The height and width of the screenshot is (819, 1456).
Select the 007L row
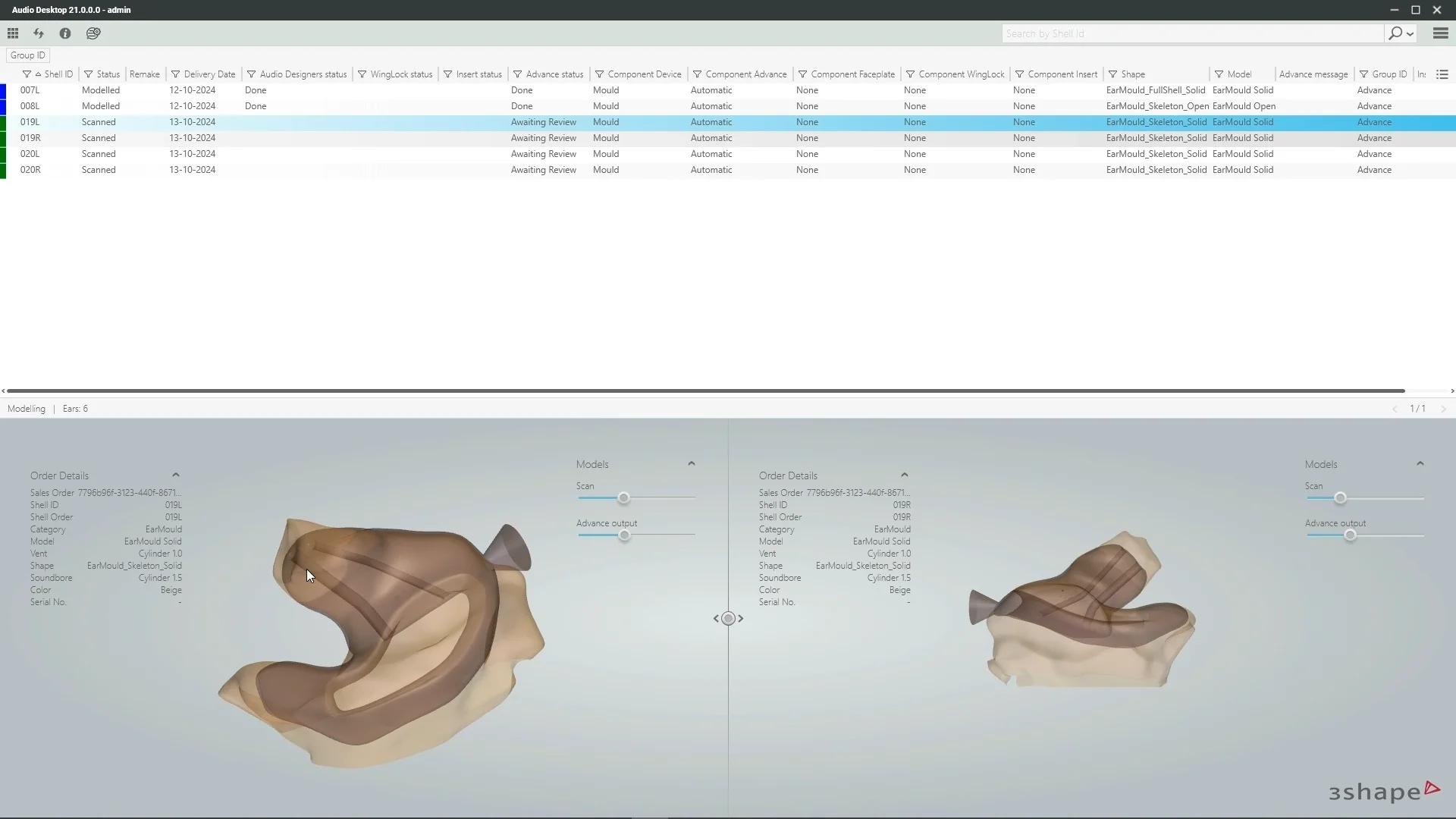(x=30, y=90)
